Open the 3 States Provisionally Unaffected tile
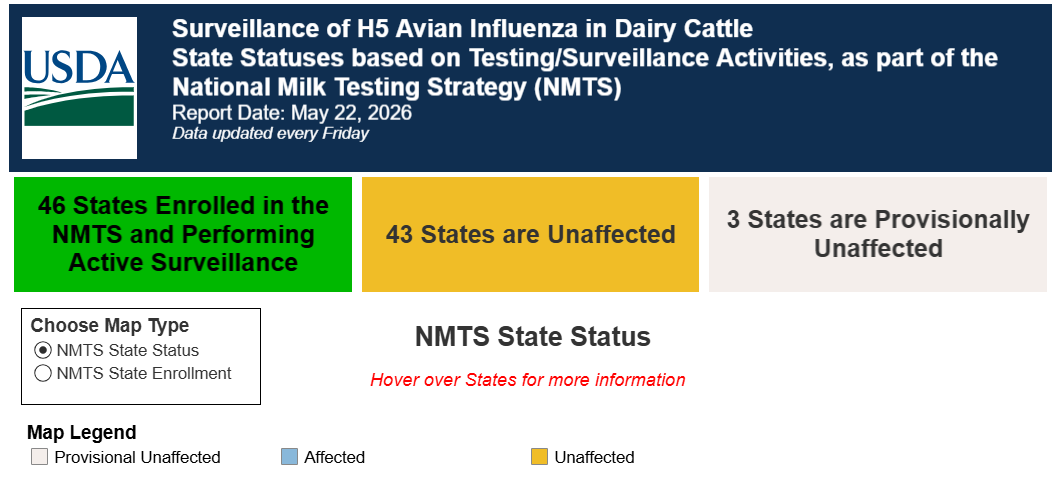The height and width of the screenshot is (487, 1058). [x=878, y=234]
